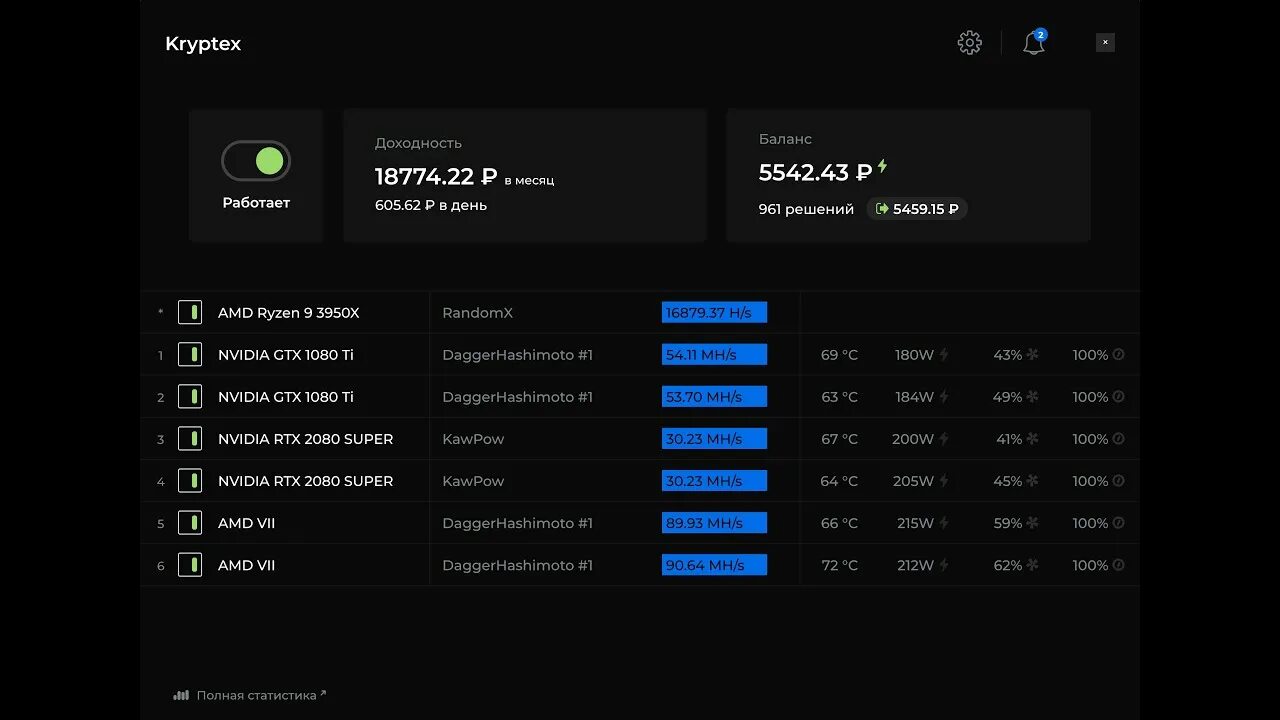1280x720 pixels.
Task: Click hashrate bar 53.70 MH/s
Action: coord(714,397)
